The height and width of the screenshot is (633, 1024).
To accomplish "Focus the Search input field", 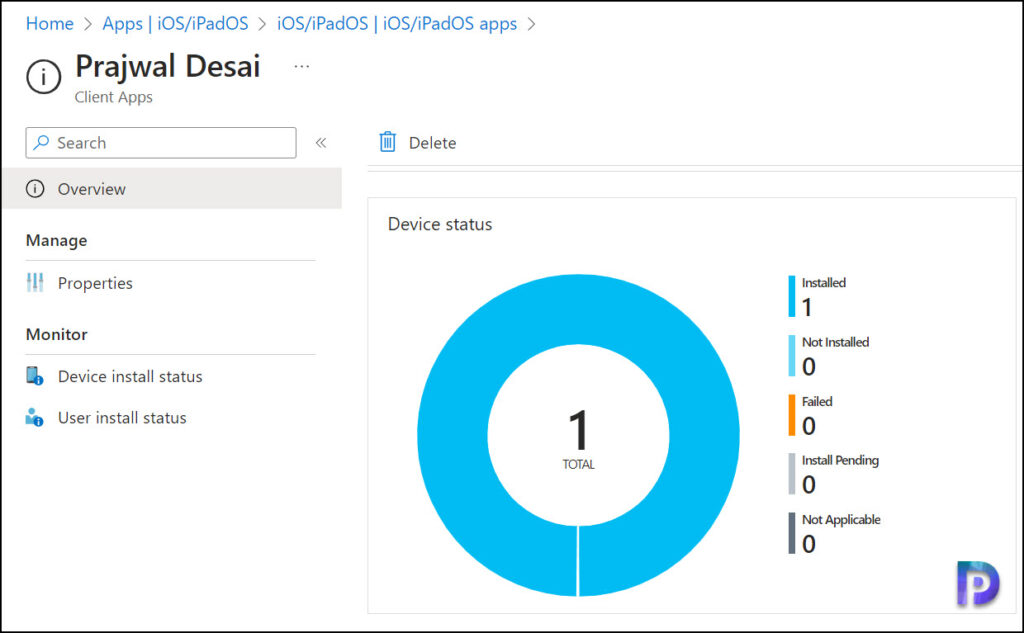I will click(161, 142).
